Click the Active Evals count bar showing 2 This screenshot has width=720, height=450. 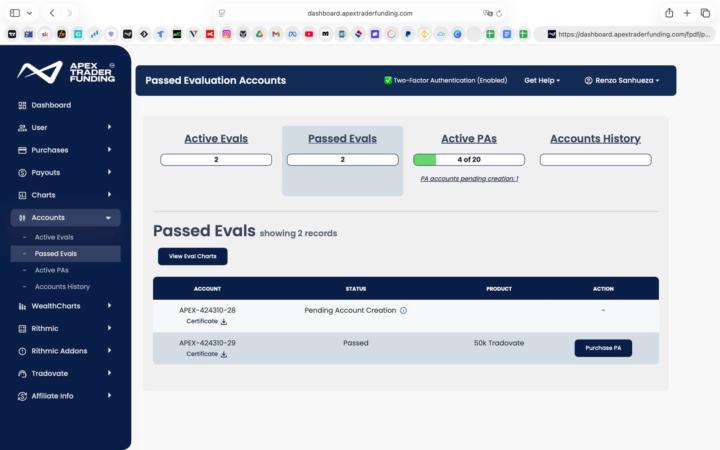(216, 159)
